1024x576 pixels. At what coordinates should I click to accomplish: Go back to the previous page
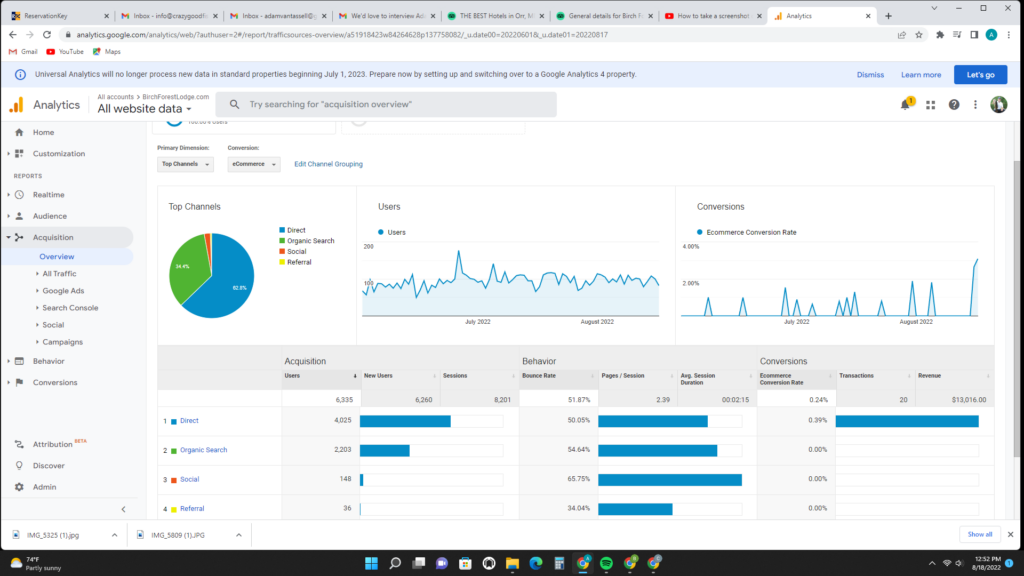[x=13, y=35]
